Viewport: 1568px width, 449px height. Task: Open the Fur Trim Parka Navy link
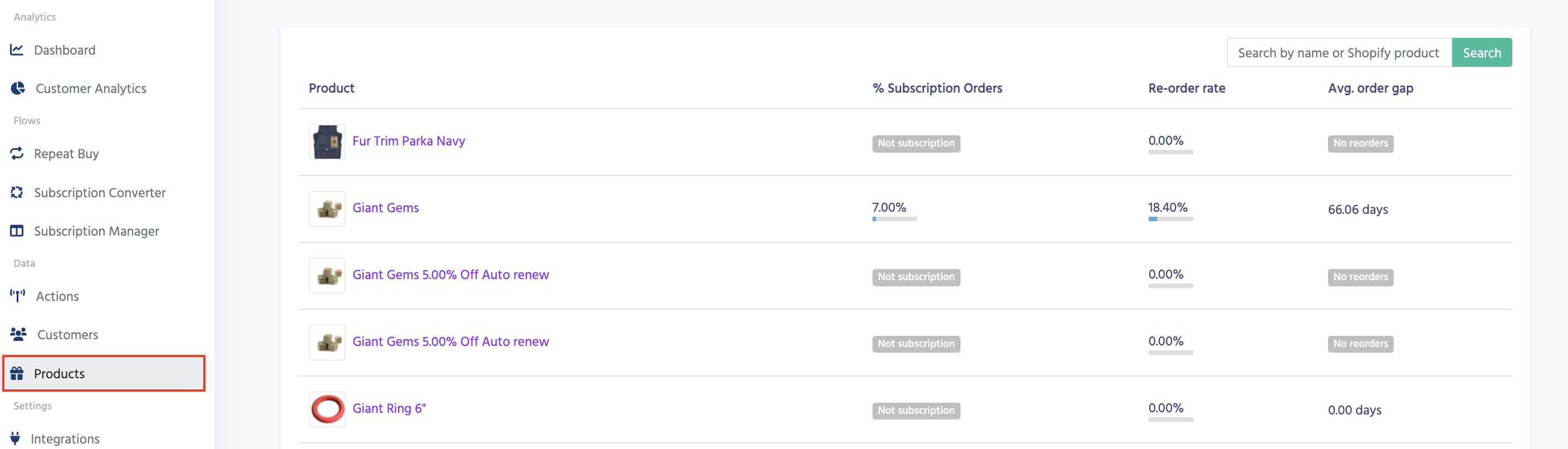point(409,141)
